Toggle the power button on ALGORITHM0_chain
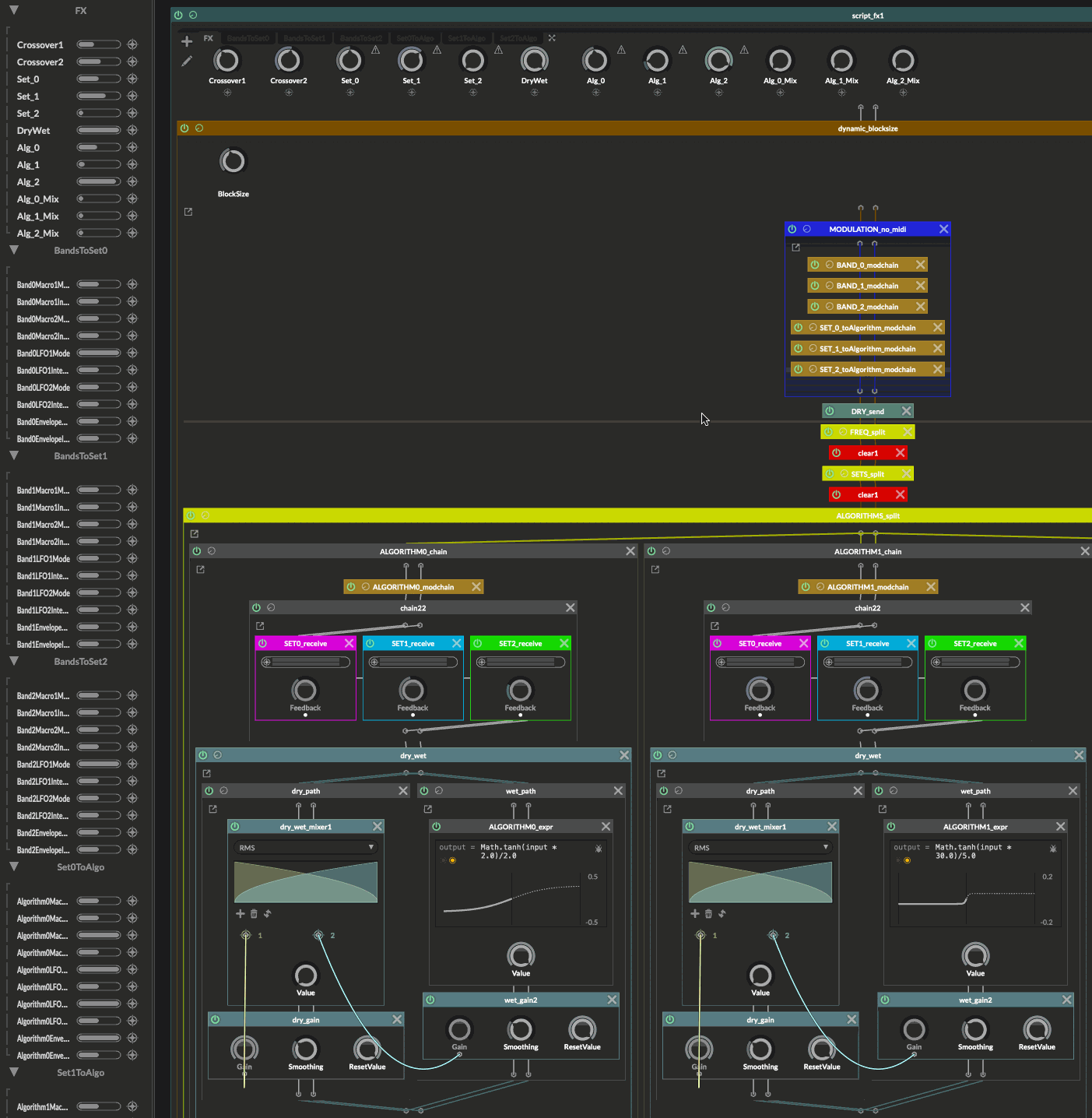The width and height of the screenshot is (1092, 1118). pos(197,551)
